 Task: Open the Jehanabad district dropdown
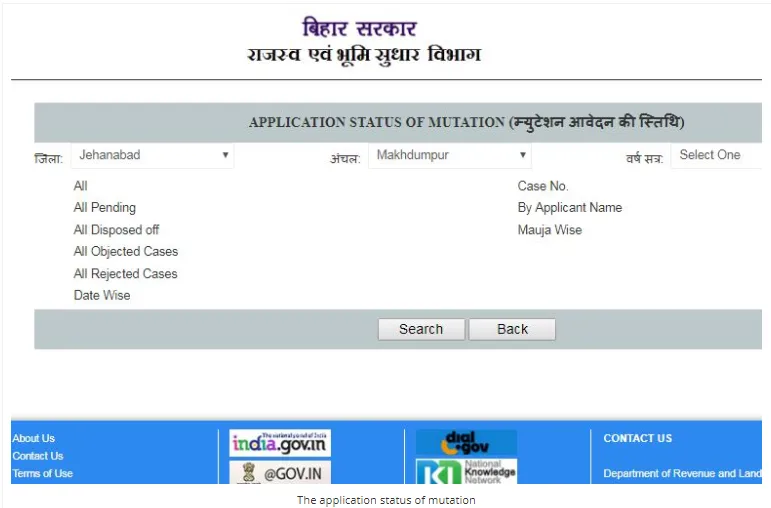(152, 156)
